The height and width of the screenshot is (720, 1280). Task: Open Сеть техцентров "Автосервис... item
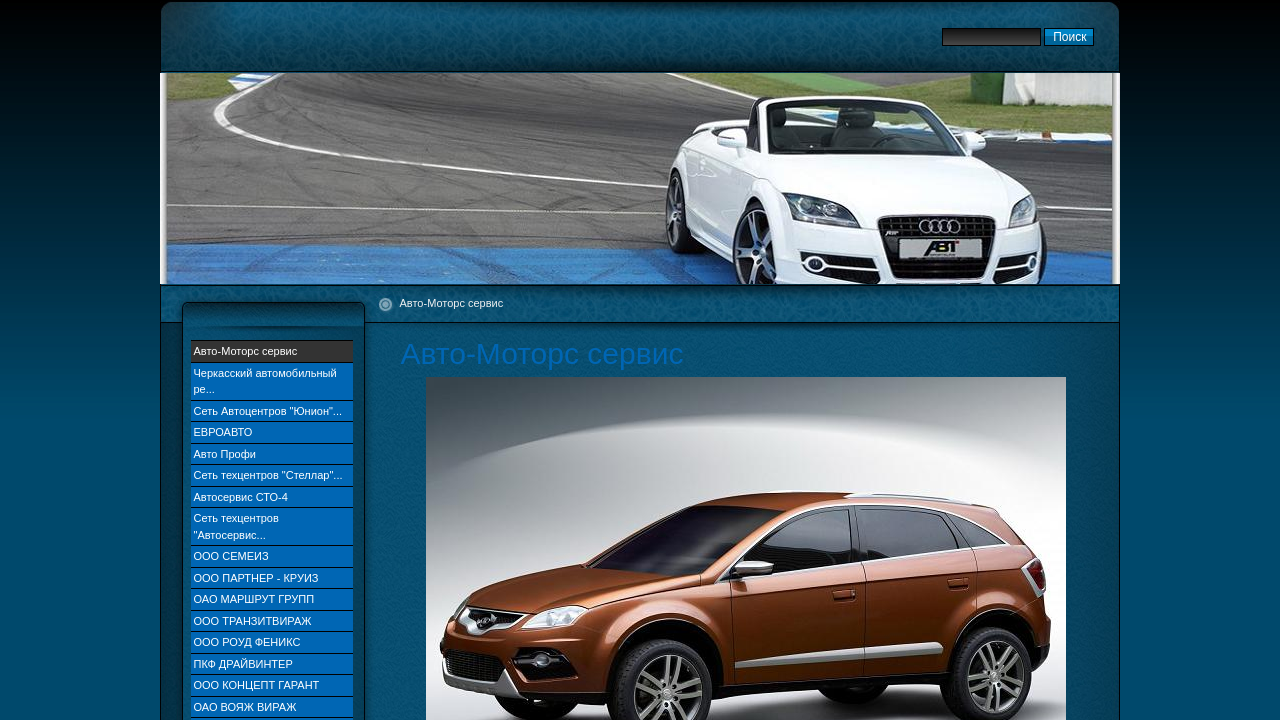coord(272,527)
